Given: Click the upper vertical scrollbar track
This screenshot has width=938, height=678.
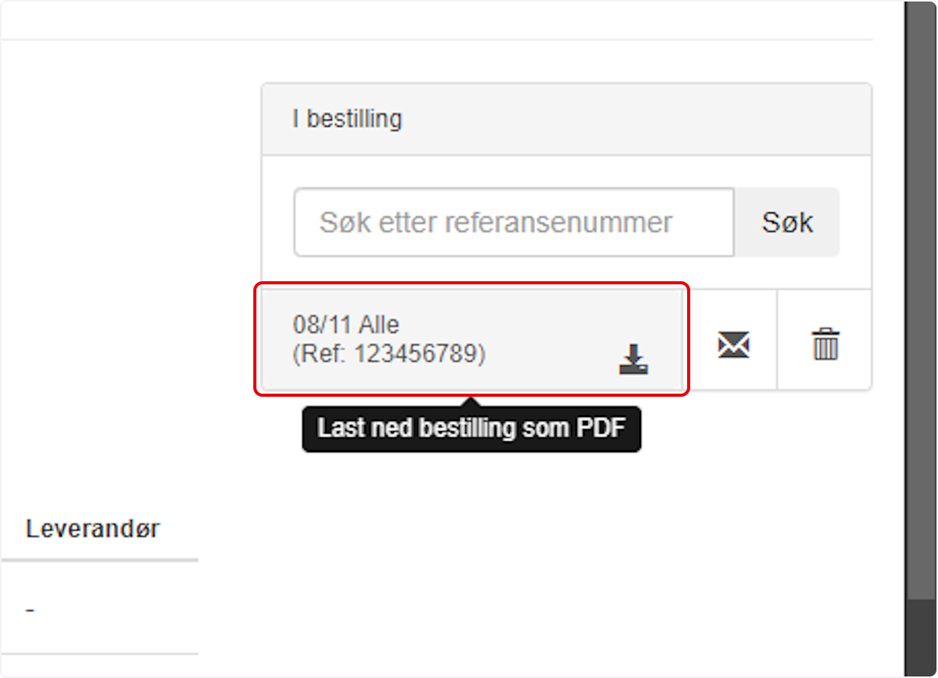Looking at the screenshot, I should click(920, 299).
